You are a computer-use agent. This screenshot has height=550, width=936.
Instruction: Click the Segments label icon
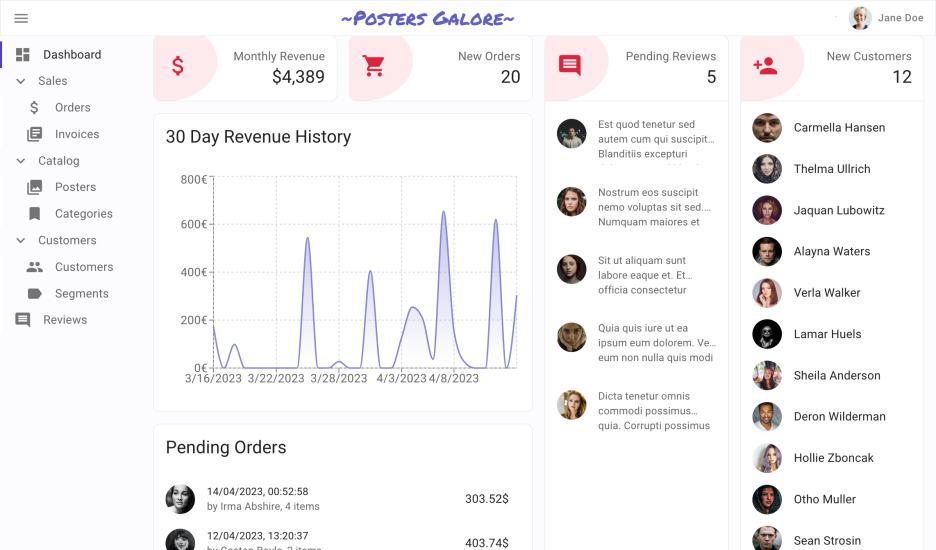point(35,294)
